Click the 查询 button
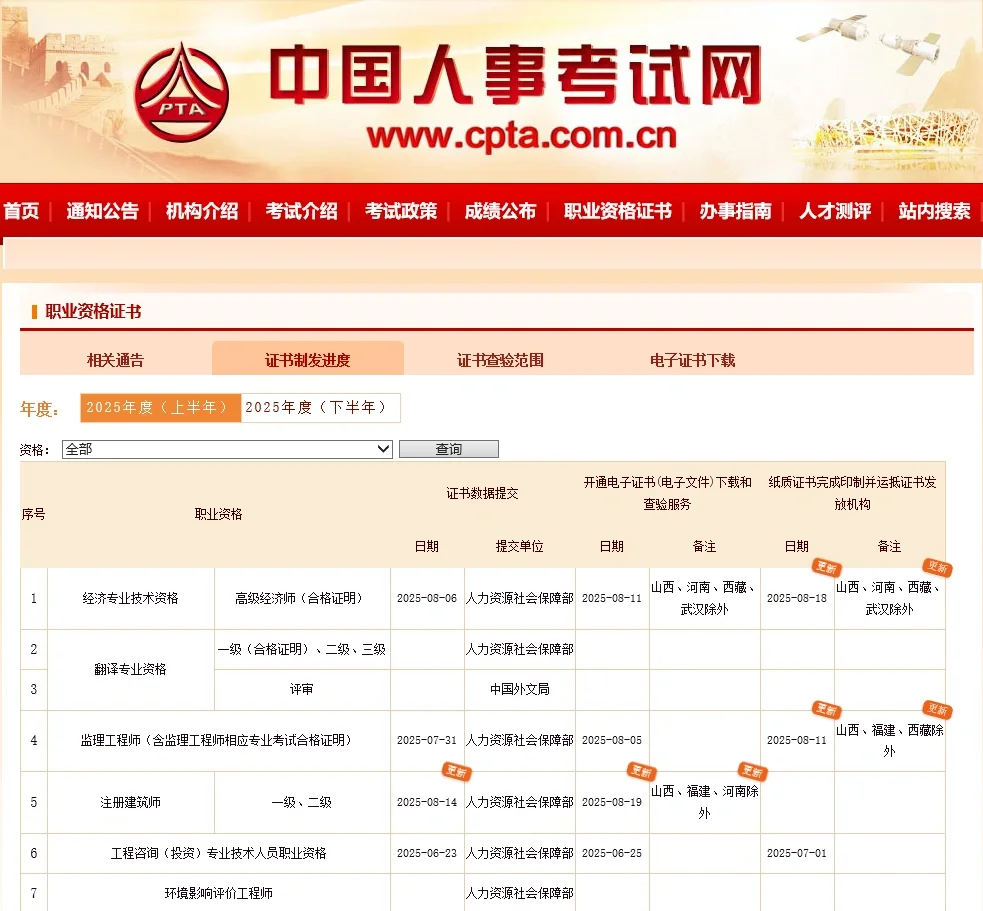 point(448,448)
